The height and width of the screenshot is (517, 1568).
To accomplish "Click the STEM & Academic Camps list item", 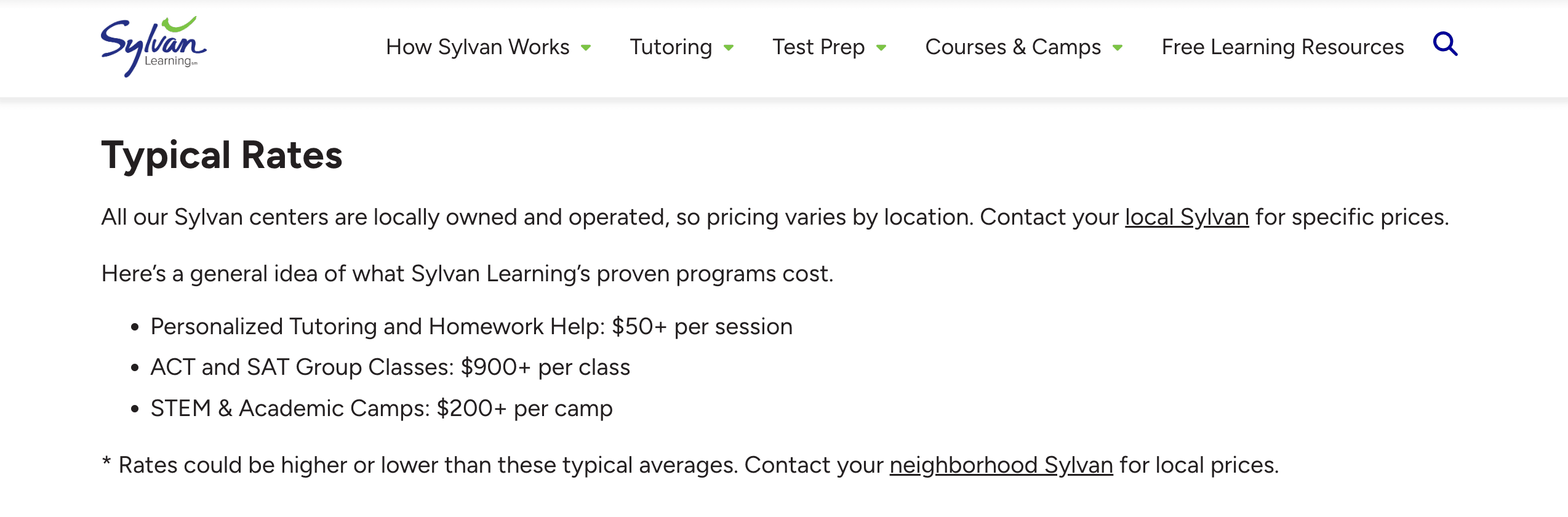I will [x=382, y=407].
